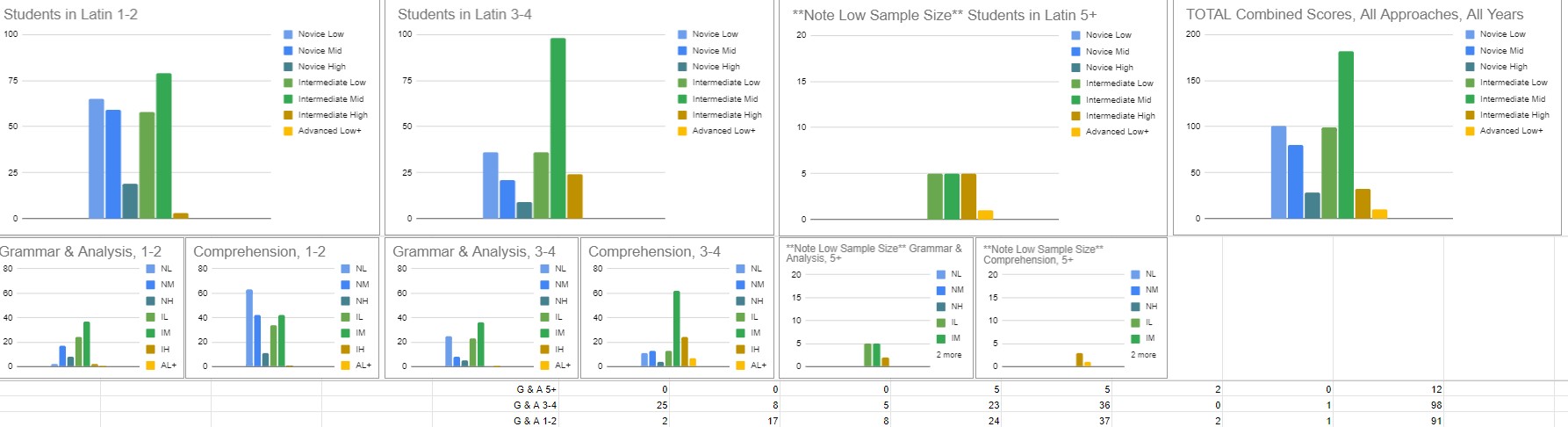Select Novice High legend swatch in Latin 5+ chart
The width and height of the screenshot is (1568, 427).
click(1075, 68)
